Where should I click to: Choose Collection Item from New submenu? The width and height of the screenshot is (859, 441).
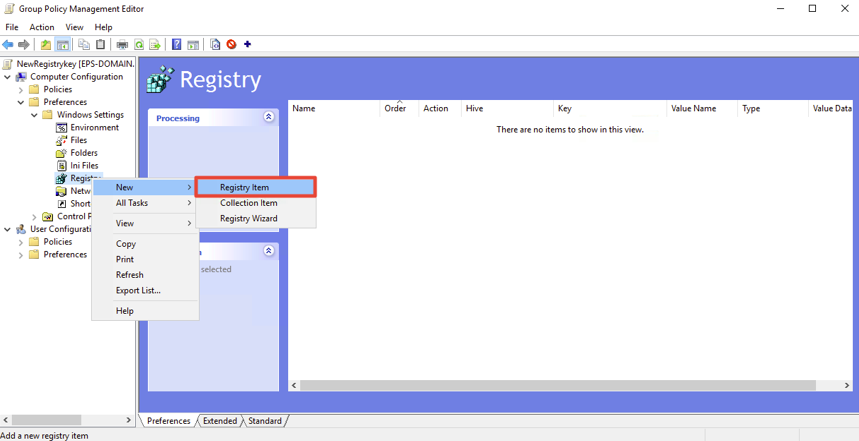[x=256, y=203]
